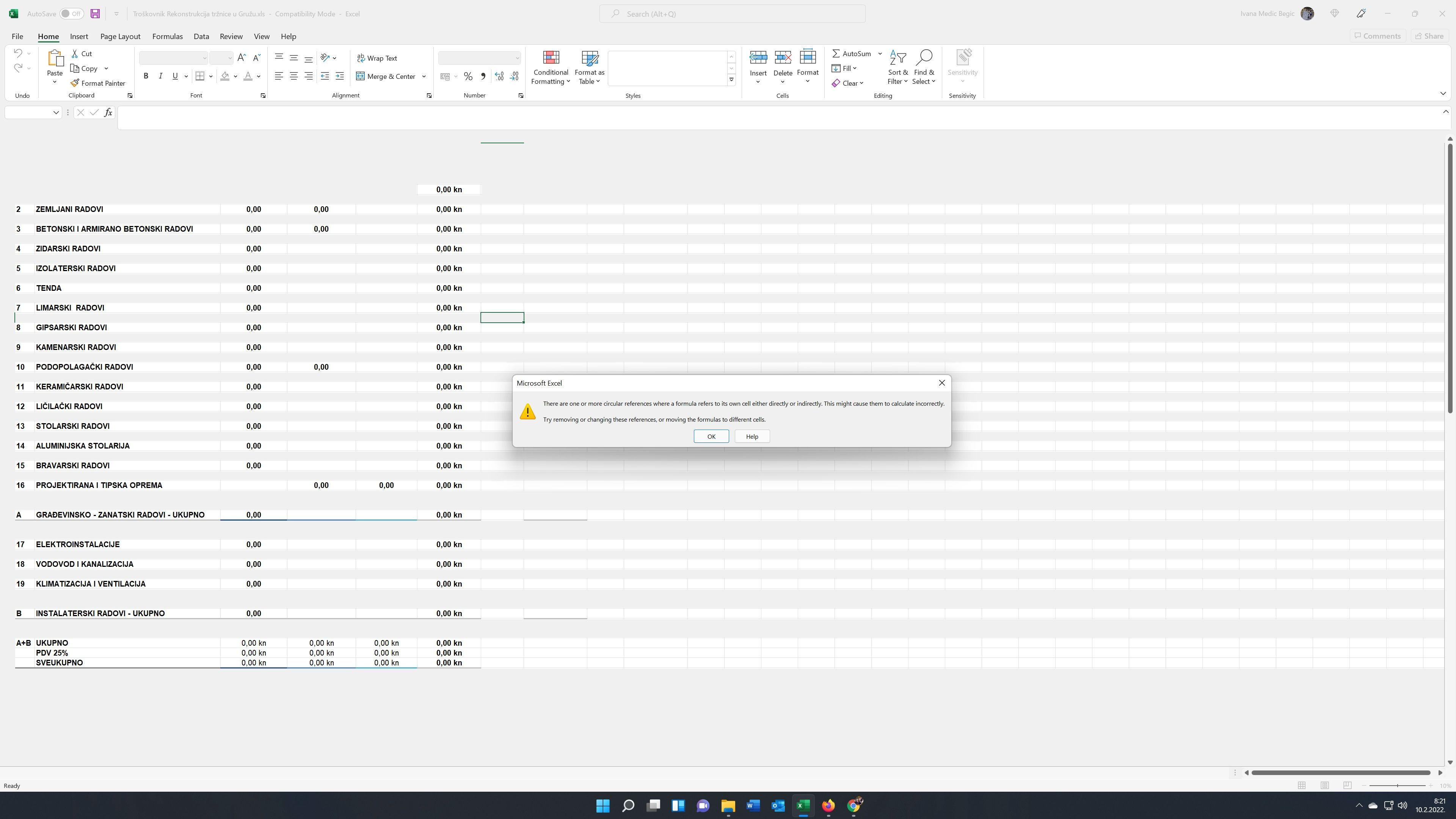Screen dimensions: 1456x819
Task: Click Increase Decimal icon
Action: coord(499,76)
